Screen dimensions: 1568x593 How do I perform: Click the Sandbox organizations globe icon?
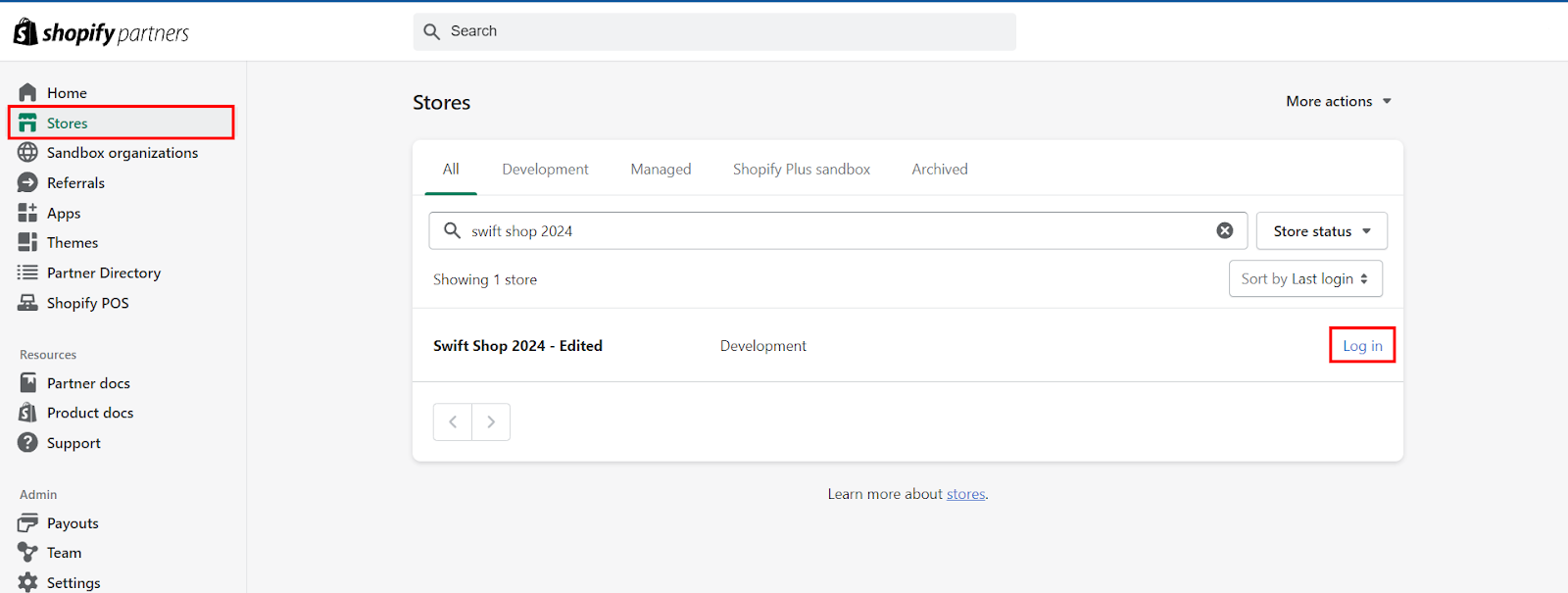tap(27, 152)
